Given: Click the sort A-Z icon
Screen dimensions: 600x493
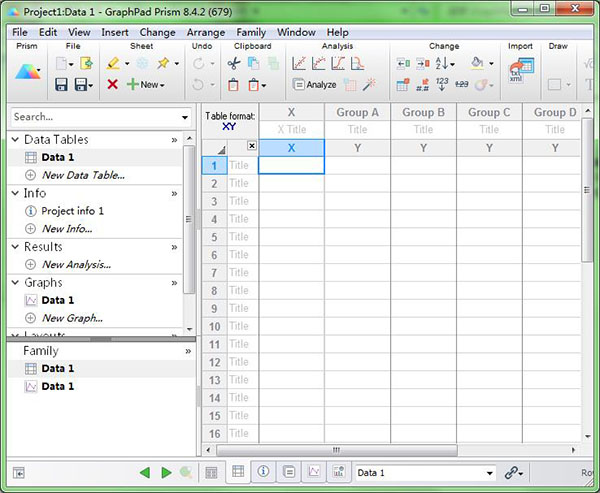Looking at the screenshot, I should tap(442, 63).
